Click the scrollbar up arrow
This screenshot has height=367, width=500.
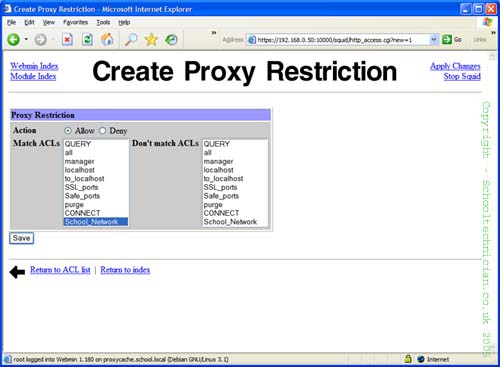pos(492,56)
